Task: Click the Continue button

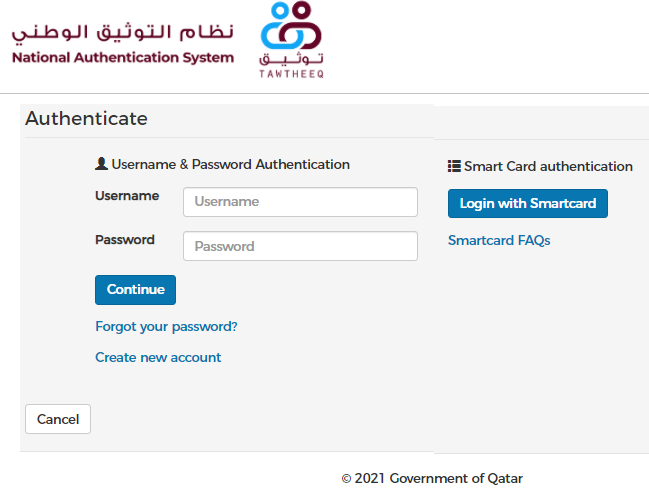Action: tap(135, 290)
